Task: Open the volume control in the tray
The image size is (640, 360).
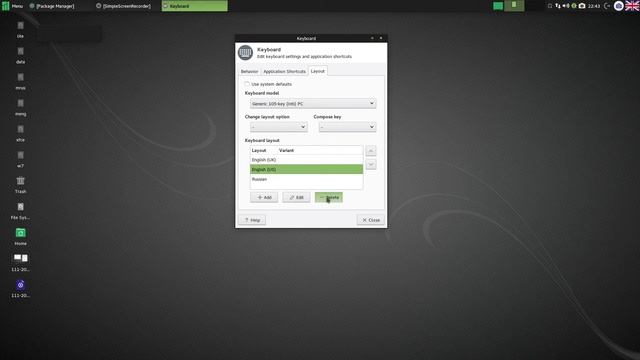Action: pyautogui.click(x=566, y=6)
